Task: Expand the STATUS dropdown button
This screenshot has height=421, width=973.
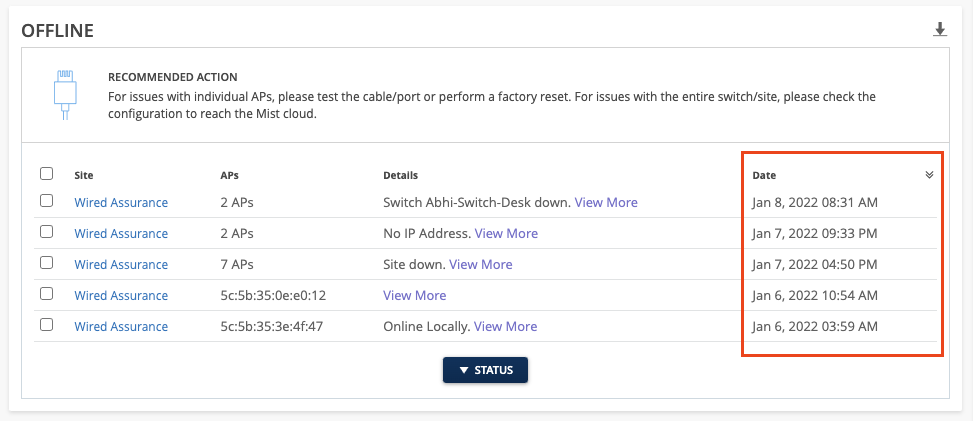Action: pos(485,370)
